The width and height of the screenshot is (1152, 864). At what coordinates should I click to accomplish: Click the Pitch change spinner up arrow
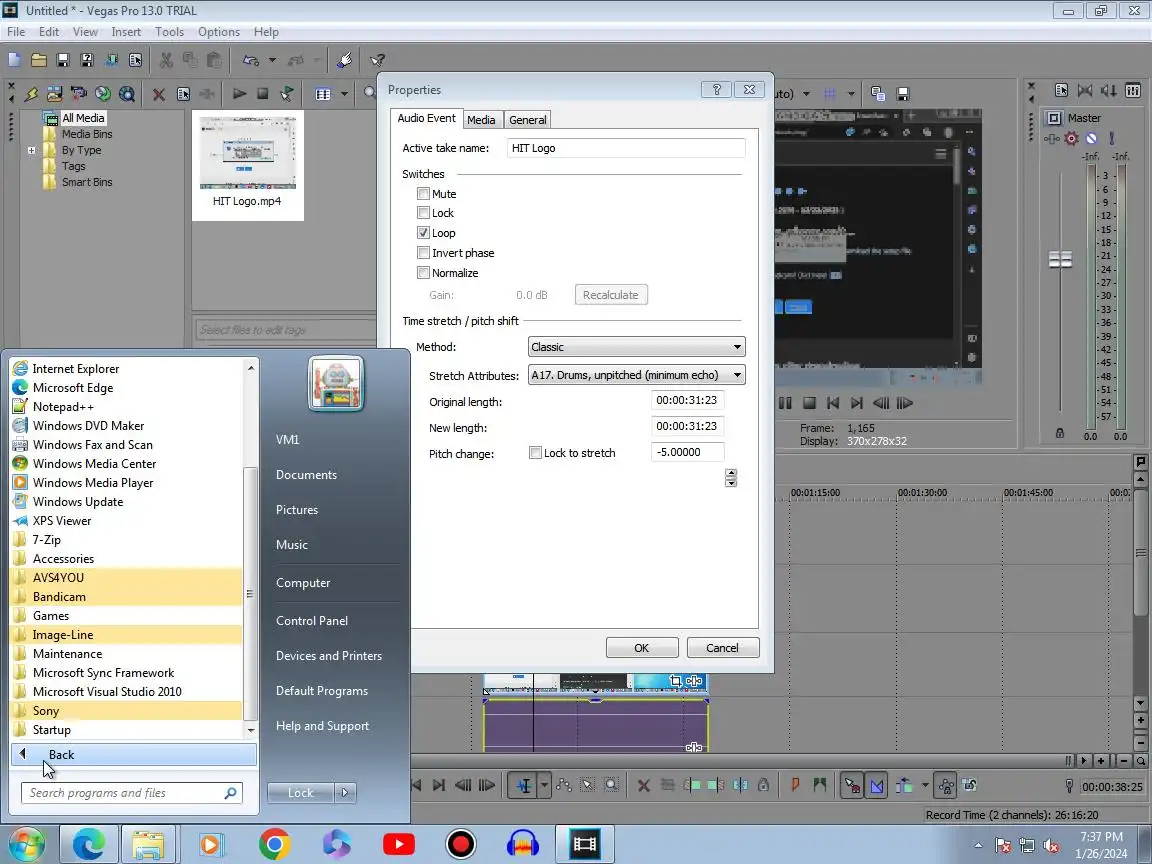[x=730, y=473]
